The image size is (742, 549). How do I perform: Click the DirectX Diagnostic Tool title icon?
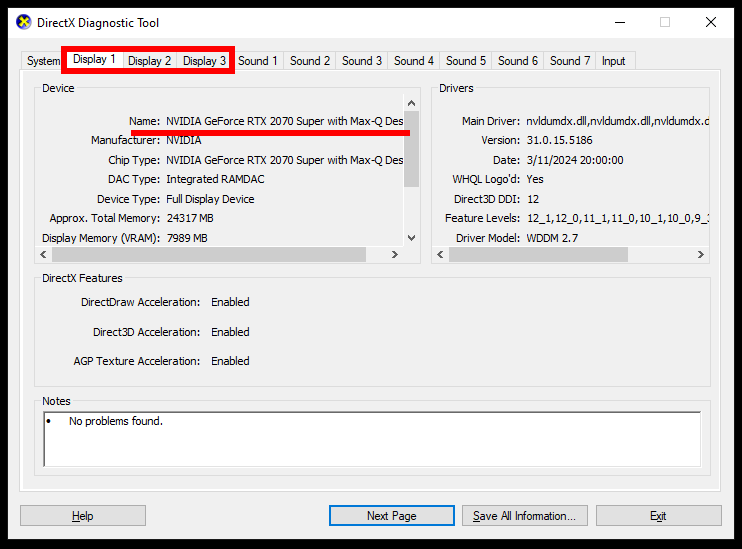24,22
